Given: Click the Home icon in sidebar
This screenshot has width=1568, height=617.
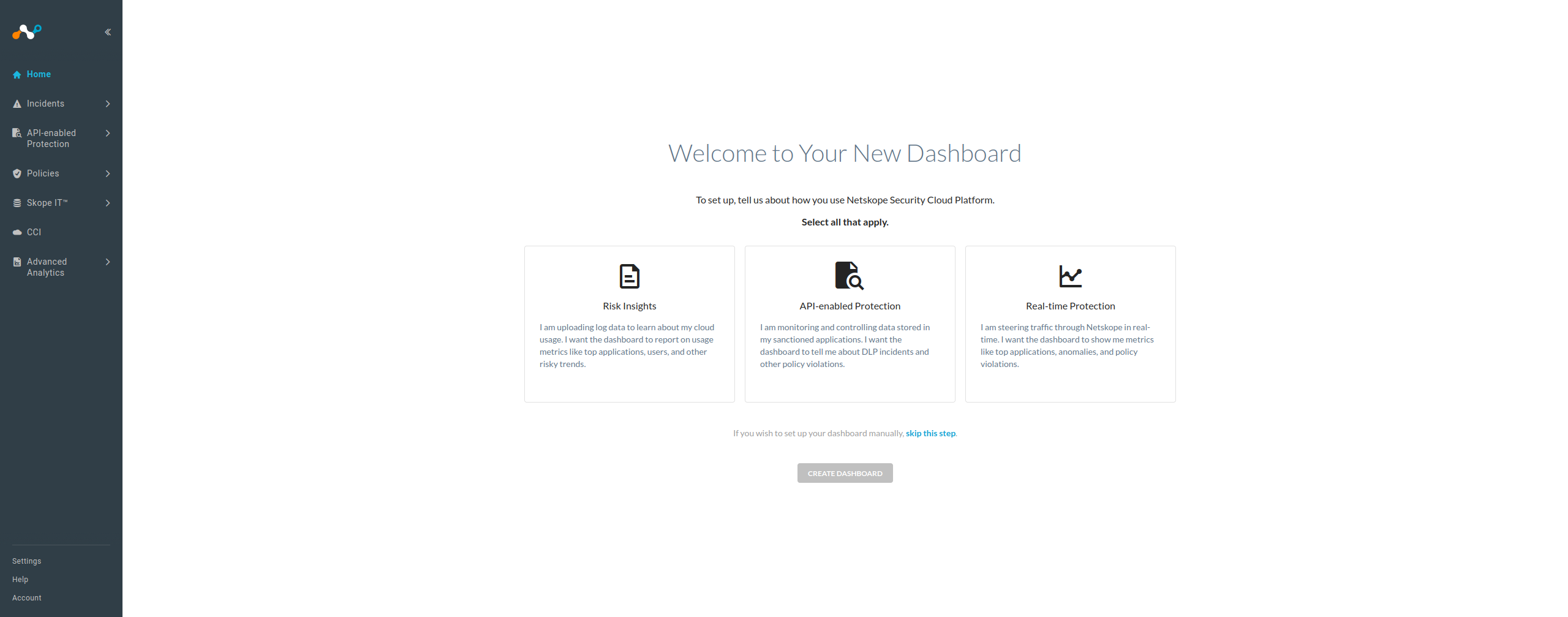Looking at the screenshot, I should (17, 74).
